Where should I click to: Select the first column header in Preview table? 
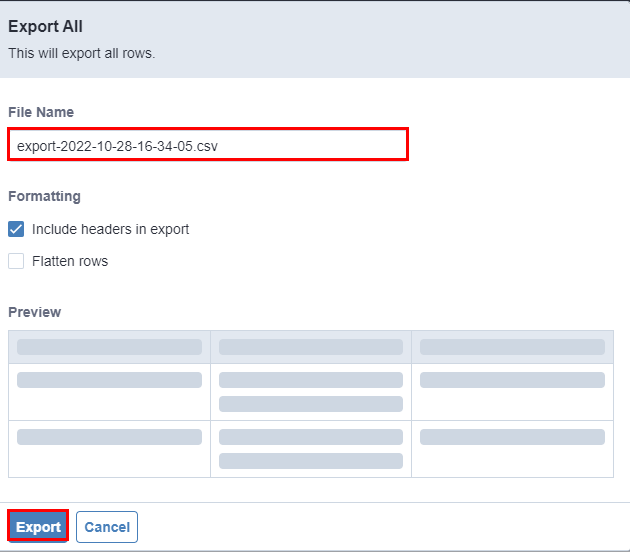point(109,347)
